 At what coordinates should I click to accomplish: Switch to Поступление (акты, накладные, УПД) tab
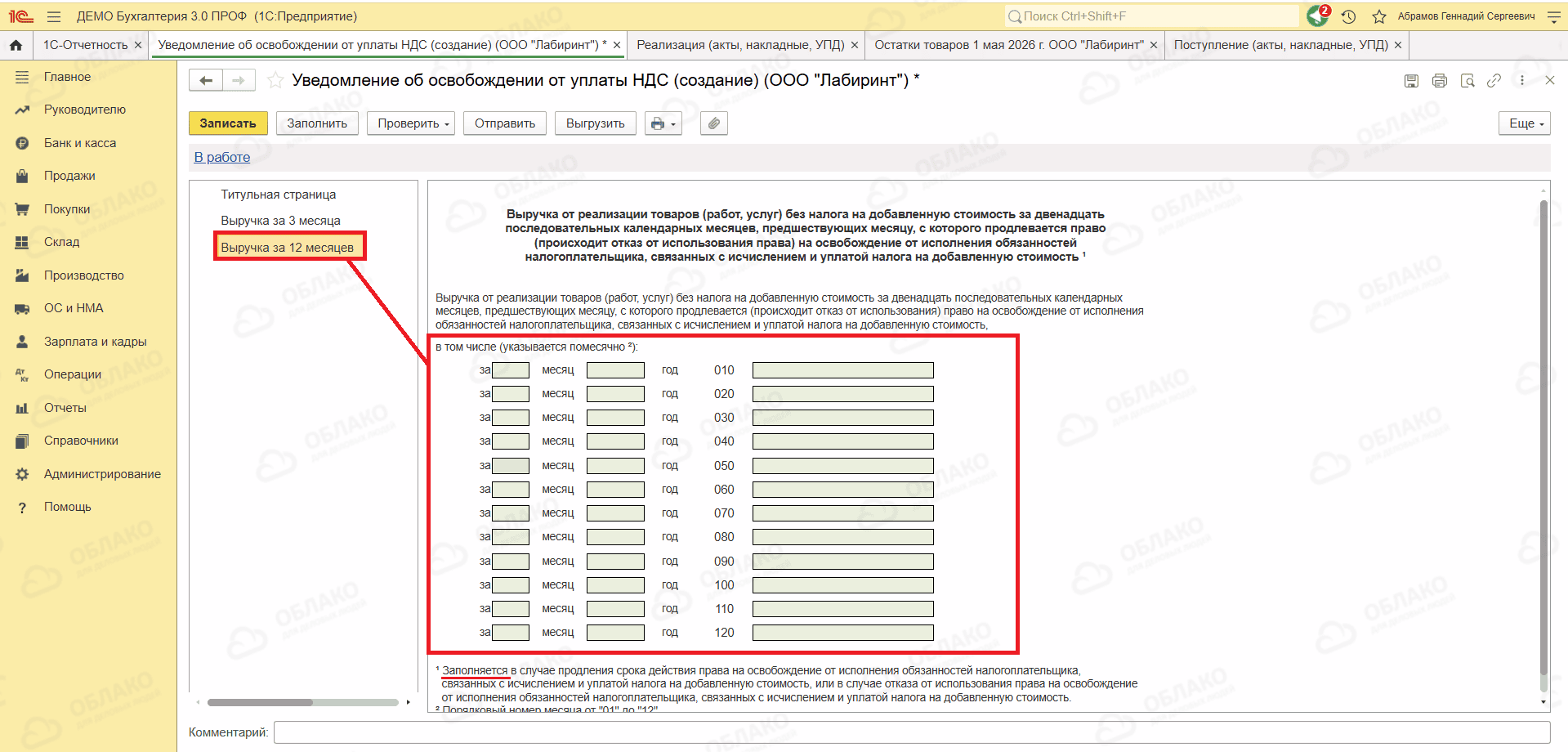[x=1280, y=45]
